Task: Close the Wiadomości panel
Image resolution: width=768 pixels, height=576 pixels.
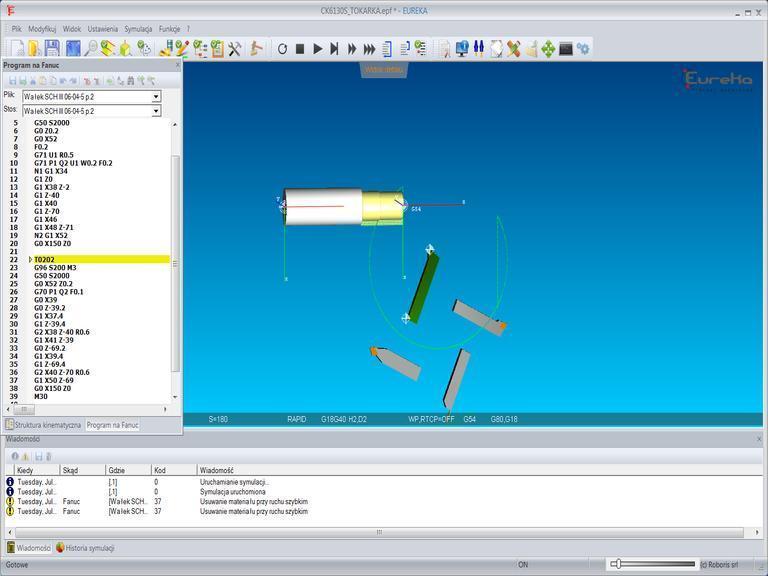Action: [760, 439]
